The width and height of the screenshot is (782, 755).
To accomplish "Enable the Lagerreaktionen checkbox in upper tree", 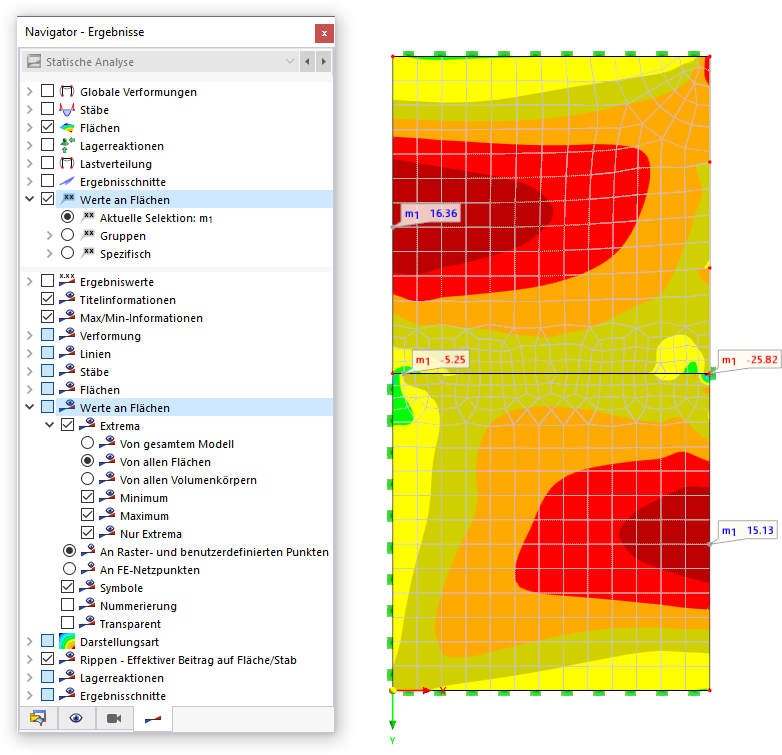I will pyautogui.click(x=47, y=145).
